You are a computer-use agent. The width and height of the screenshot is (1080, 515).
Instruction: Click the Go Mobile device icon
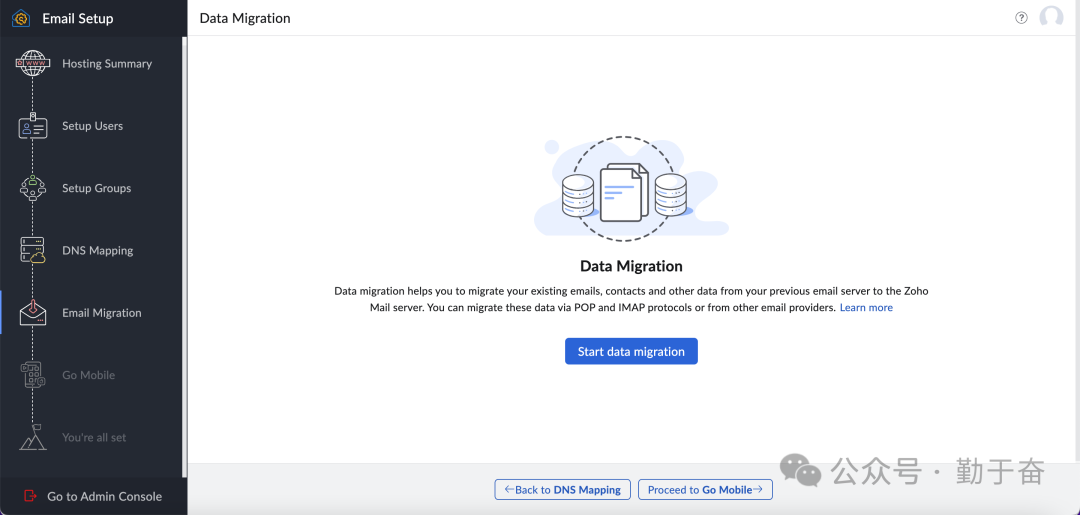32,375
